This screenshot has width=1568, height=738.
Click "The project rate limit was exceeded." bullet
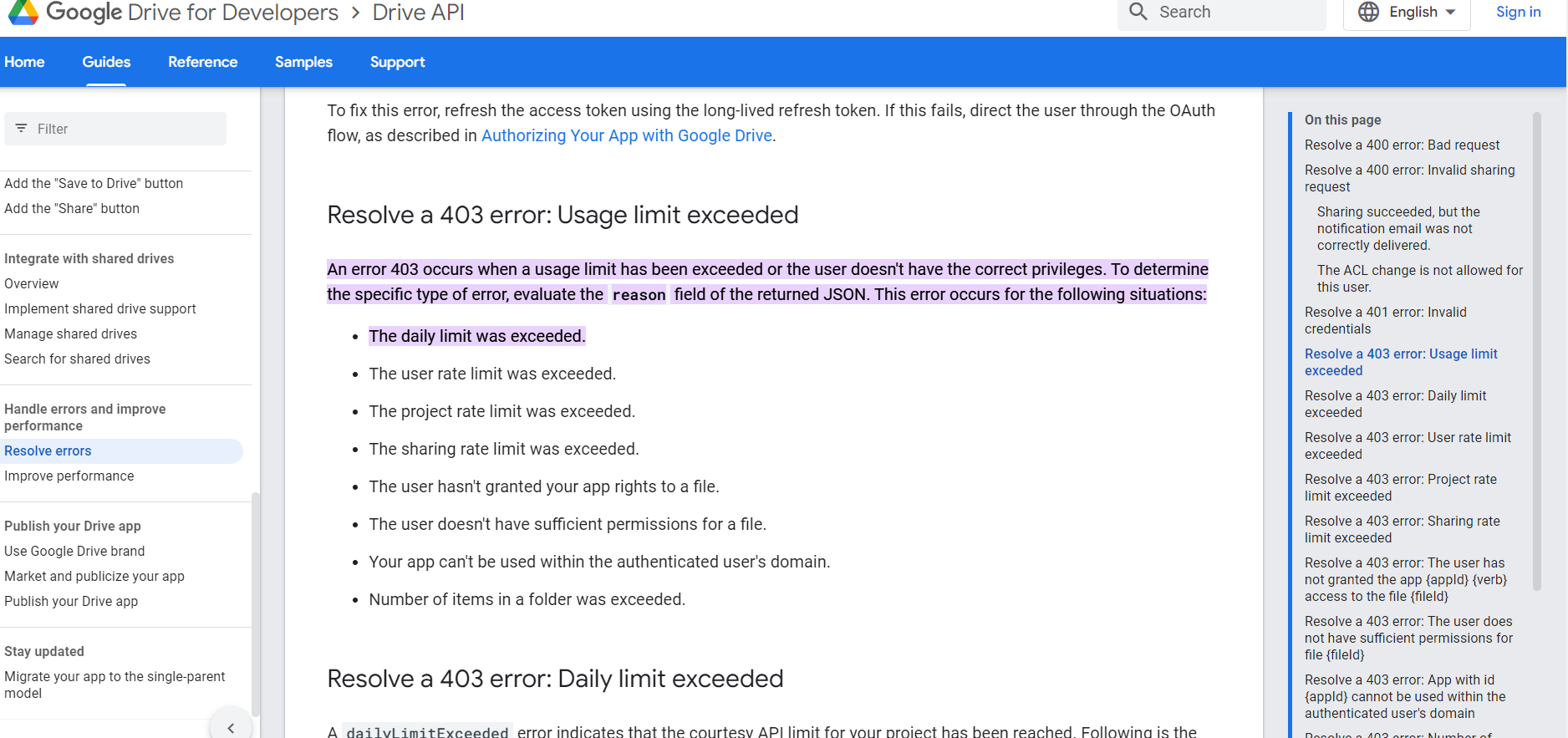502,411
